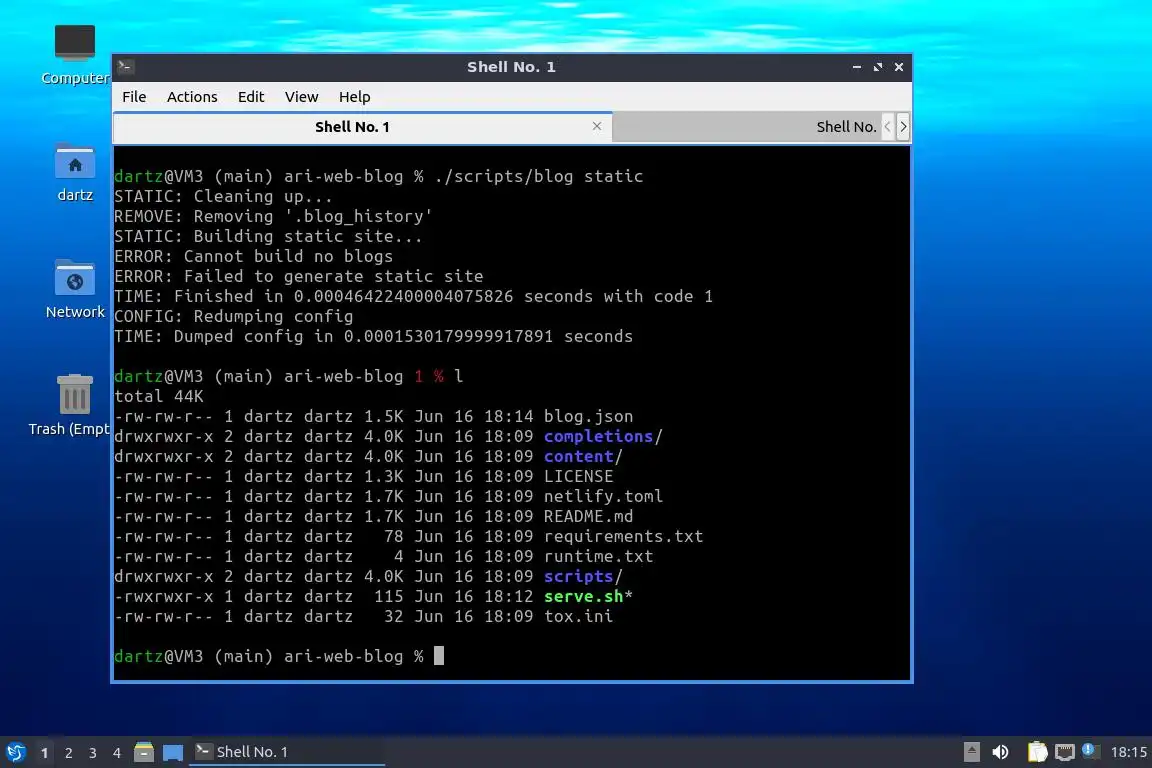Image resolution: width=1152 pixels, height=768 pixels.
Task: Open the File menu
Action: click(134, 97)
